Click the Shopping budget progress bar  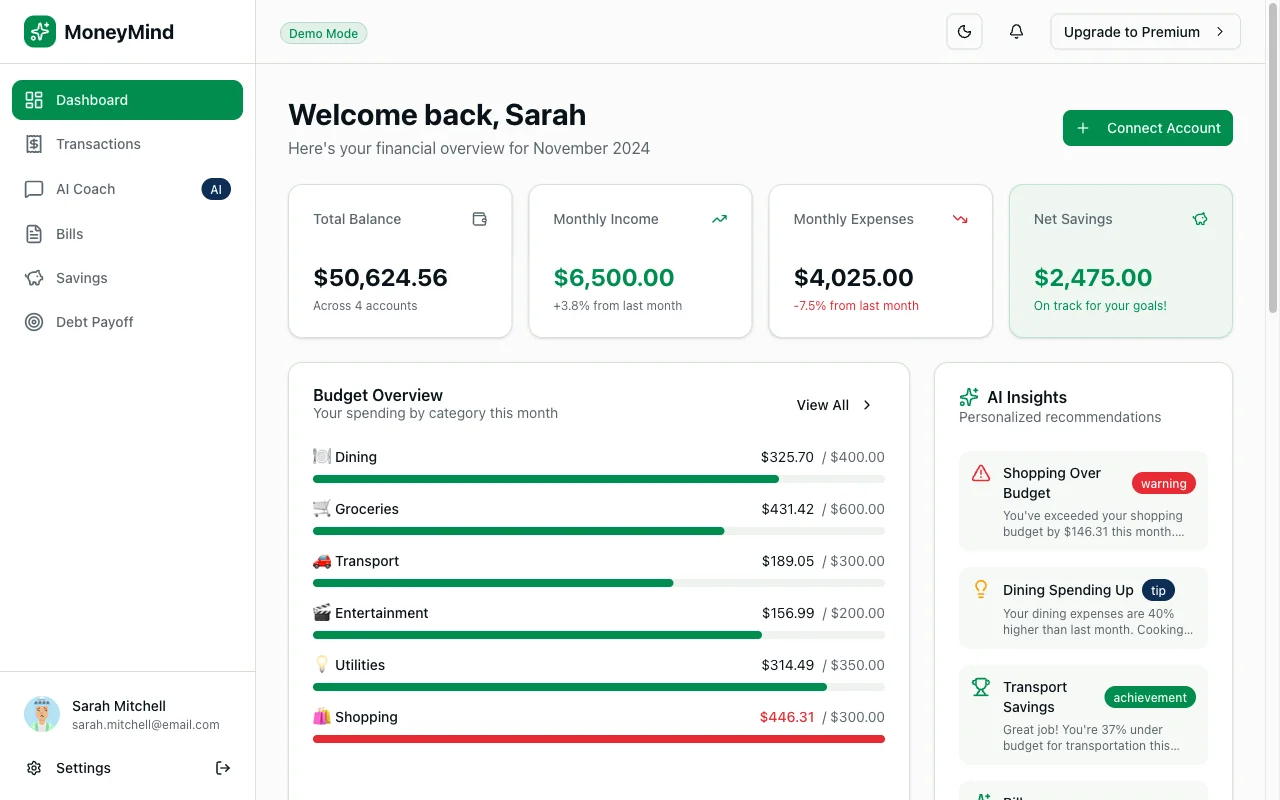coord(598,738)
